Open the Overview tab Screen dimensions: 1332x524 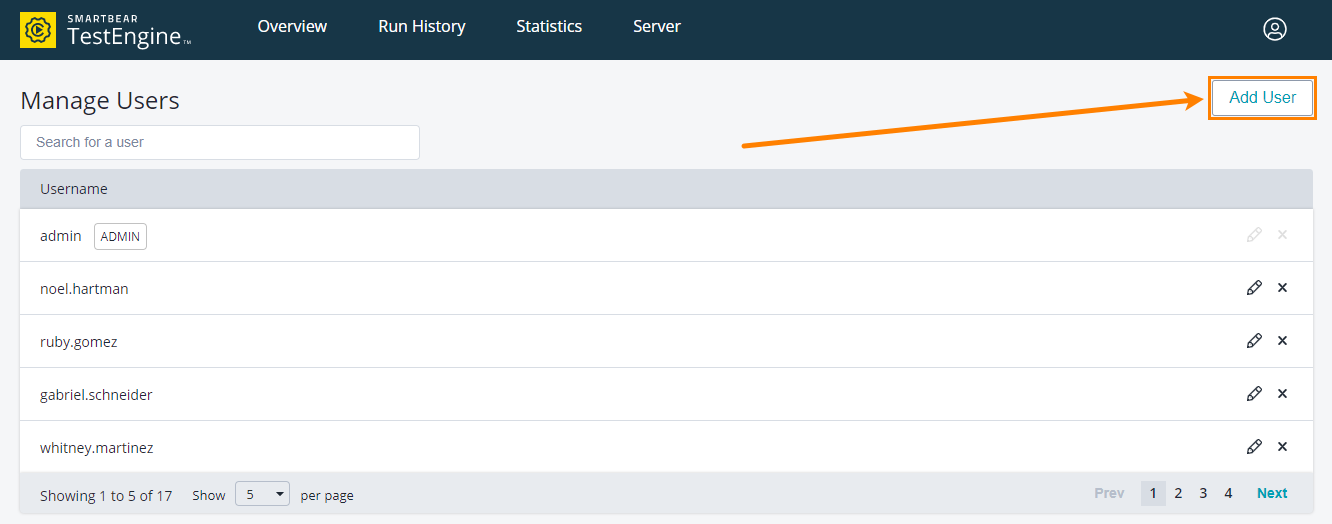[x=292, y=27]
